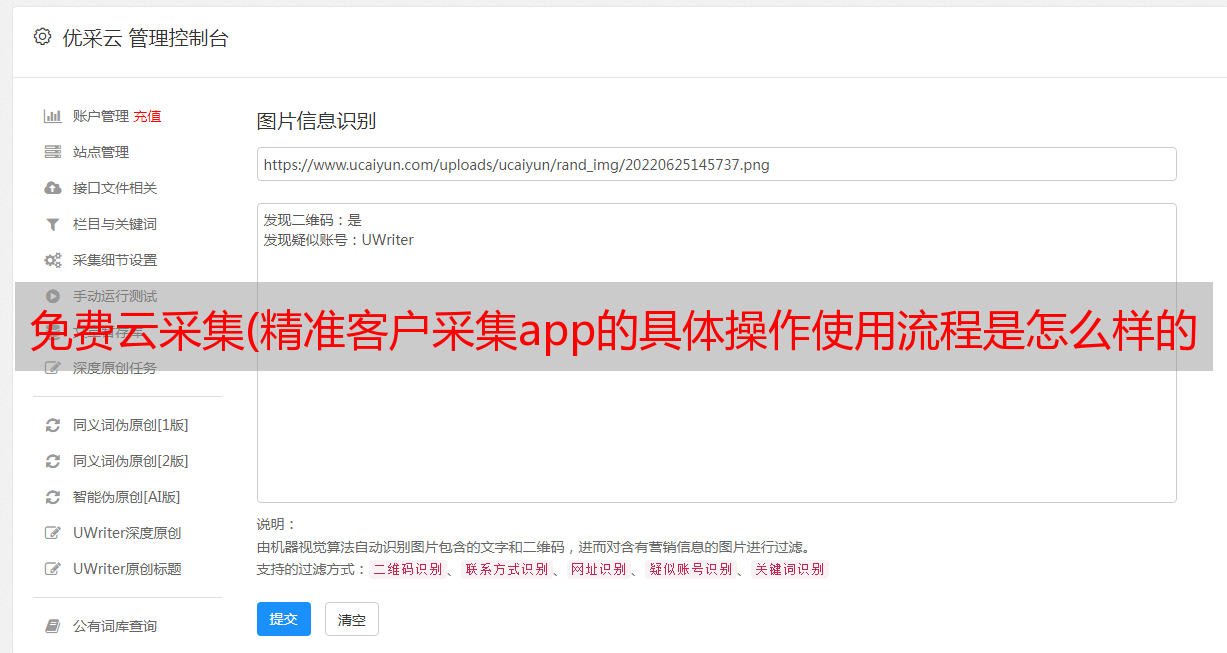Select 栏目与关键词 in the sidebar
1227x653 pixels.
tap(115, 224)
